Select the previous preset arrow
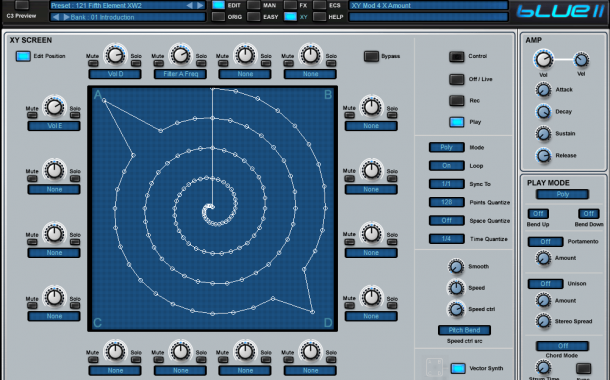Image resolution: width=610 pixels, height=380 pixels. 189,5
